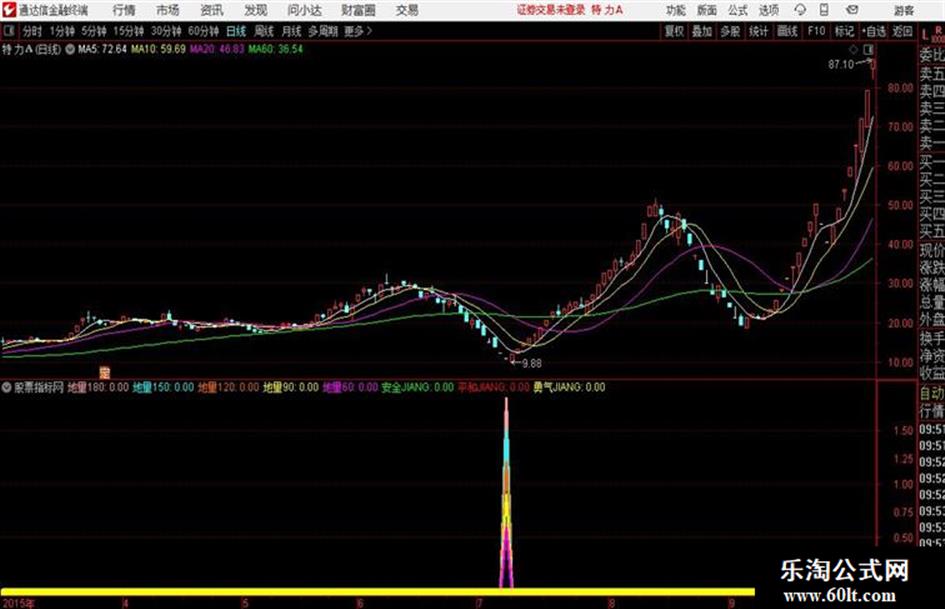This screenshot has width=945, height=609.
Task: Click the mobile phone icon in top bar
Action: point(824,10)
